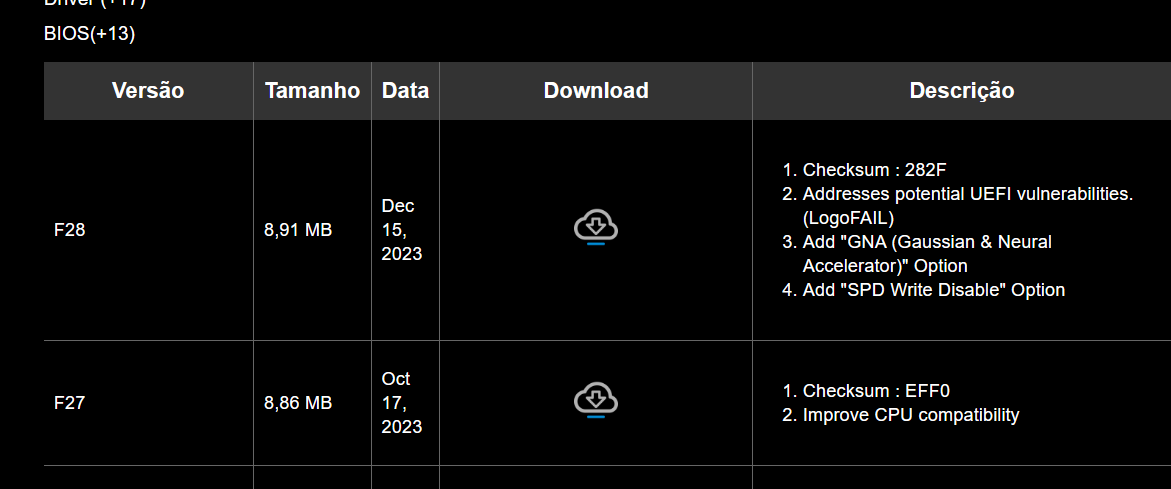Screen dimensions: 1171x489
Task: Select the Versão column header
Action: click(x=148, y=90)
